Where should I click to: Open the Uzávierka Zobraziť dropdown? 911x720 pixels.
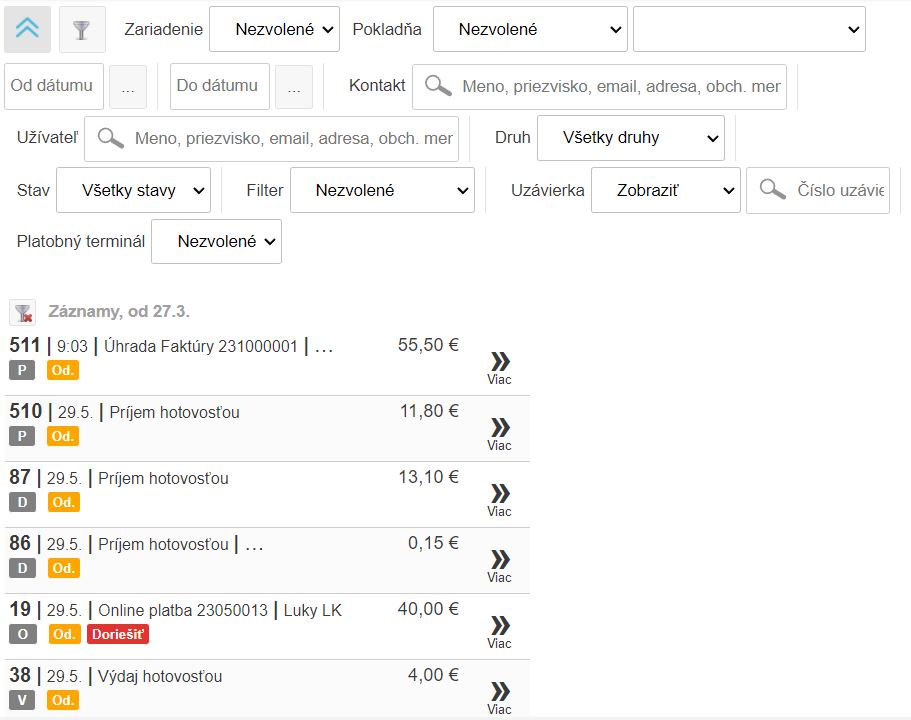[665, 189]
